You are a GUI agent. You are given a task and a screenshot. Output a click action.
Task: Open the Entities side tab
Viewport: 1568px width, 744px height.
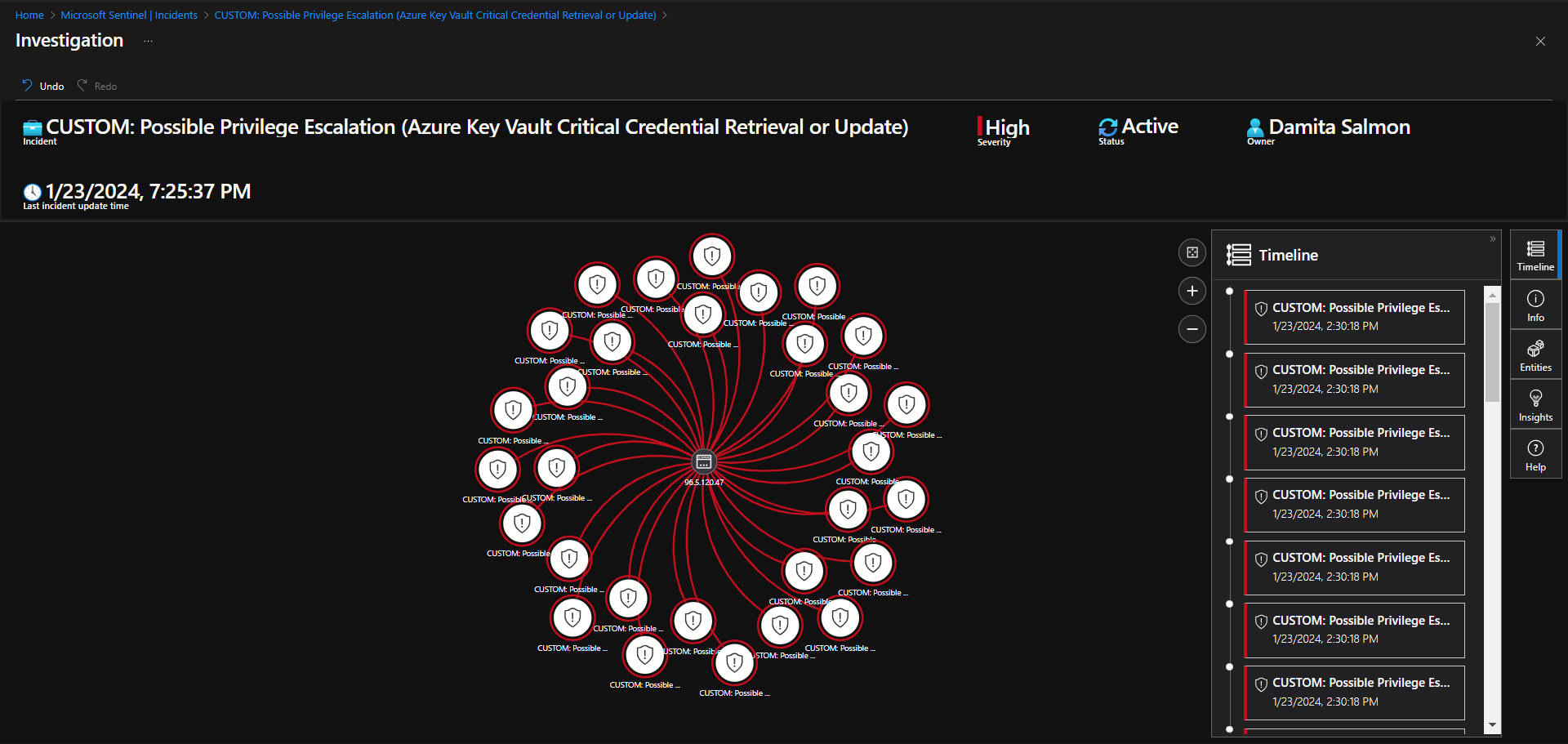pos(1535,355)
